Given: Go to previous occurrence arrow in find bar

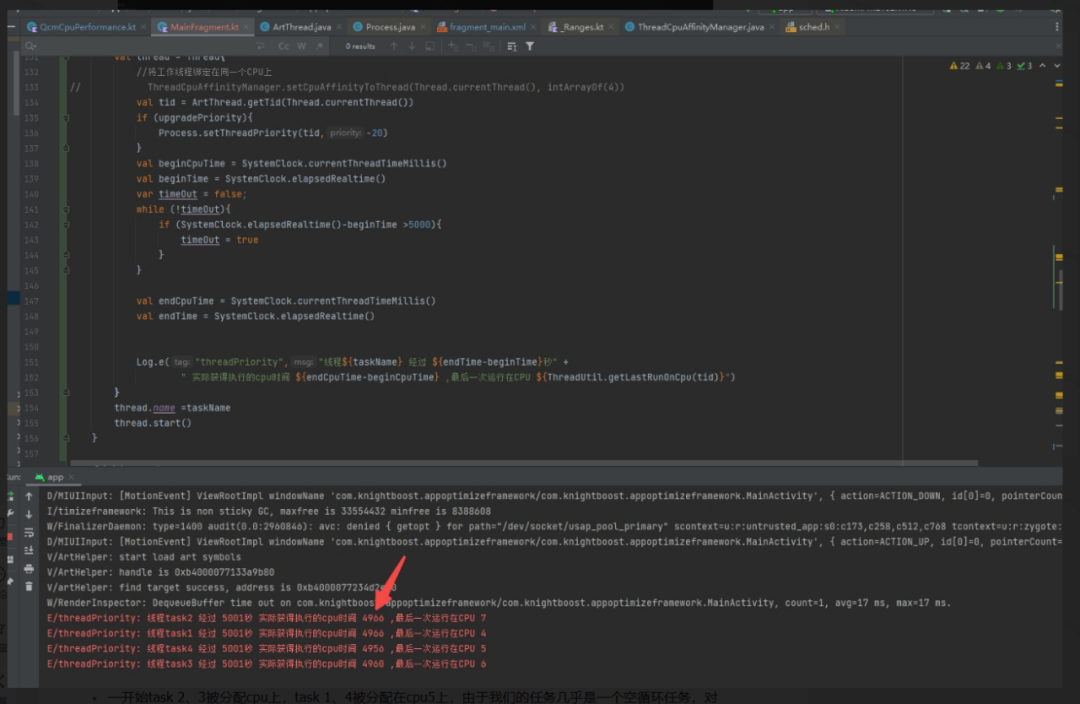Looking at the screenshot, I should click(x=394, y=46).
